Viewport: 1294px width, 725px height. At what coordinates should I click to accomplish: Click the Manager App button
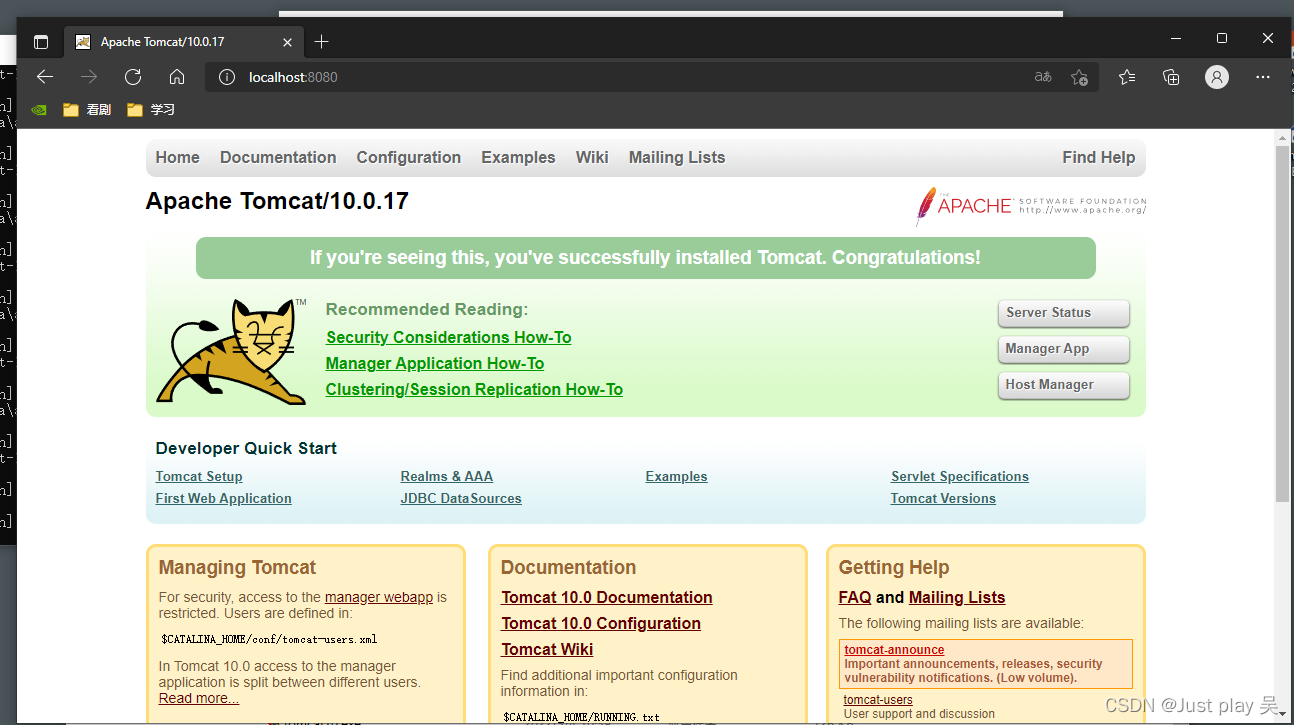(x=1064, y=349)
